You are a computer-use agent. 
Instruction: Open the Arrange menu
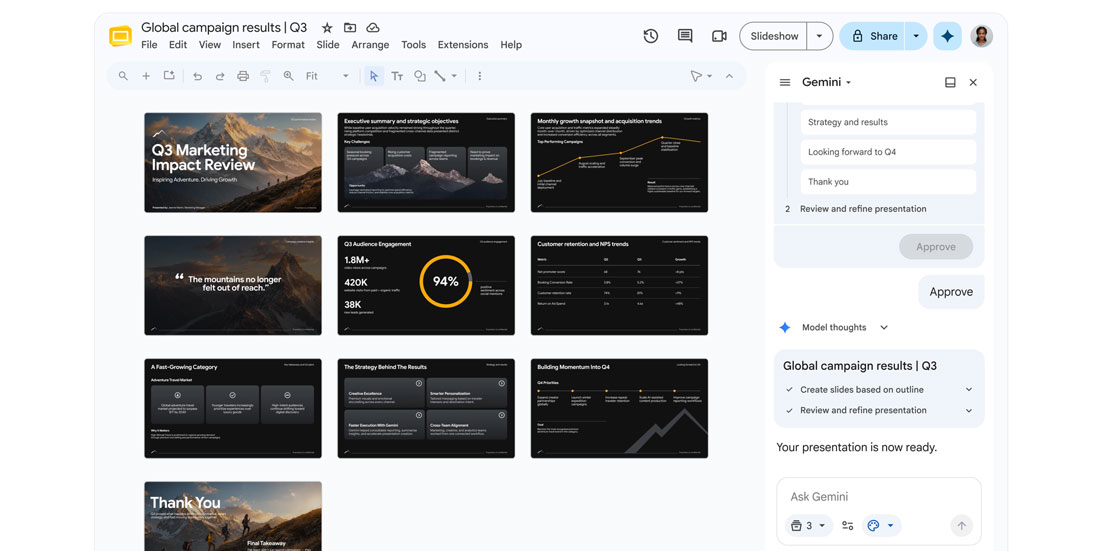pos(370,44)
